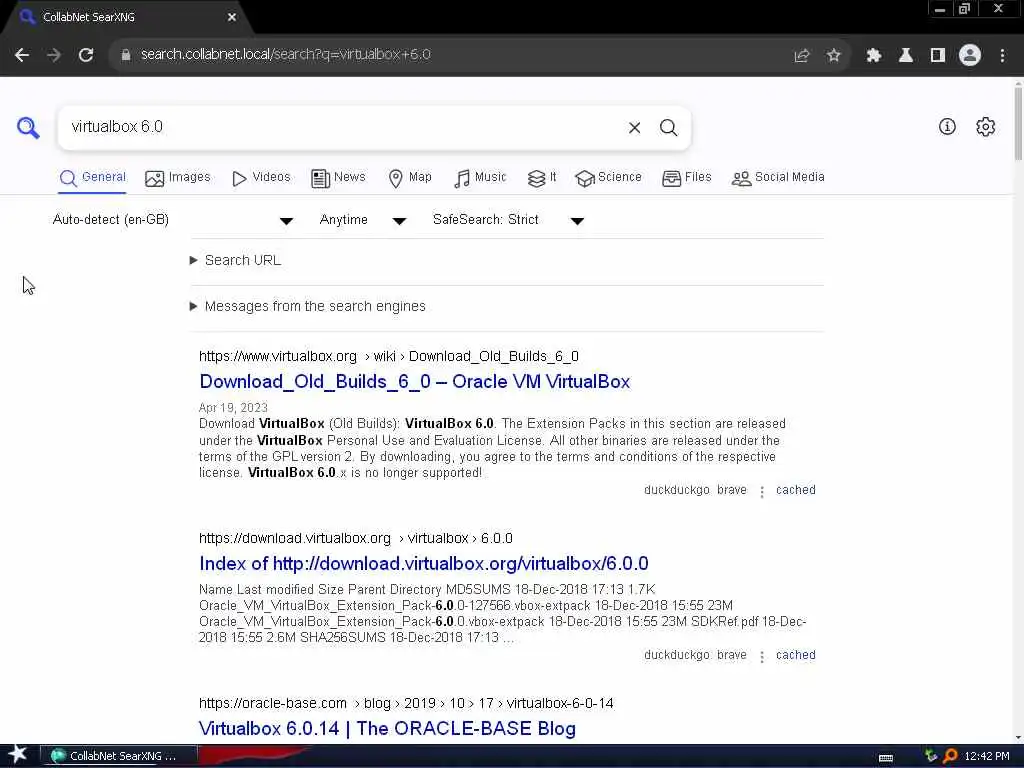Viewport: 1024px width, 768px height.
Task: Close the CollabNet SearXNG tab
Action: tap(232, 17)
